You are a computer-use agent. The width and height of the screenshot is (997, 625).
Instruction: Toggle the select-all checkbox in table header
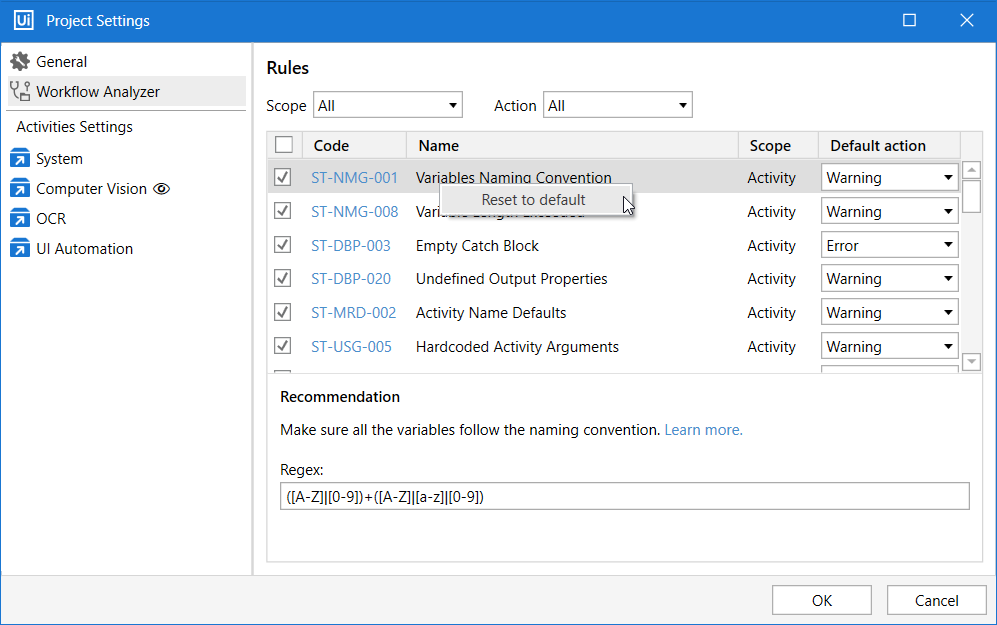coord(284,145)
